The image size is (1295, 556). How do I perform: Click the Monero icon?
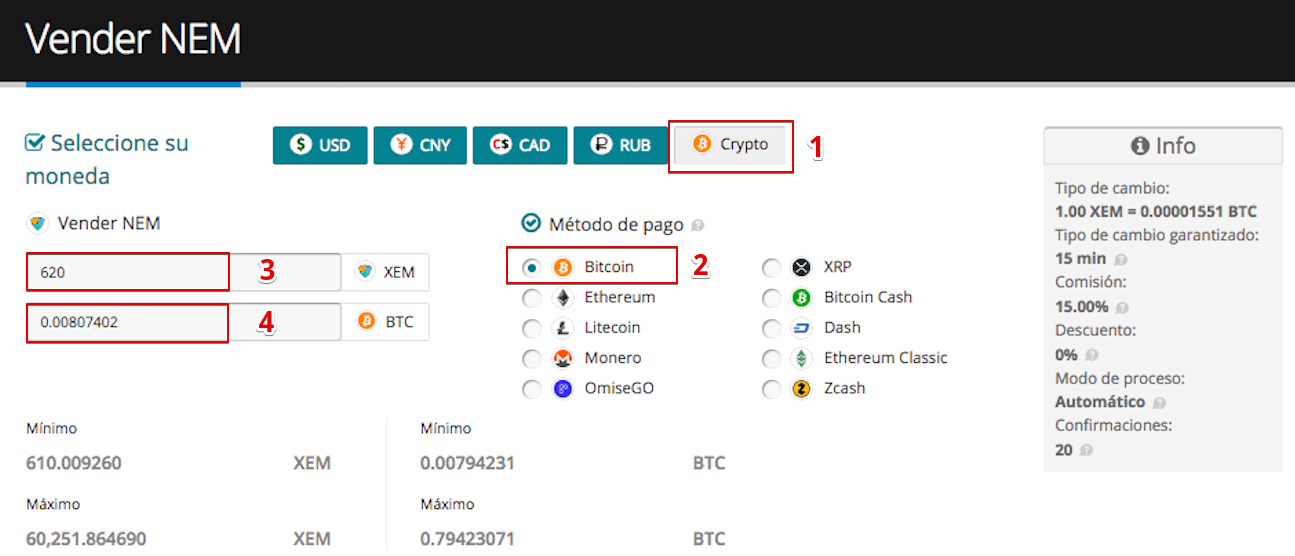point(563,359)
